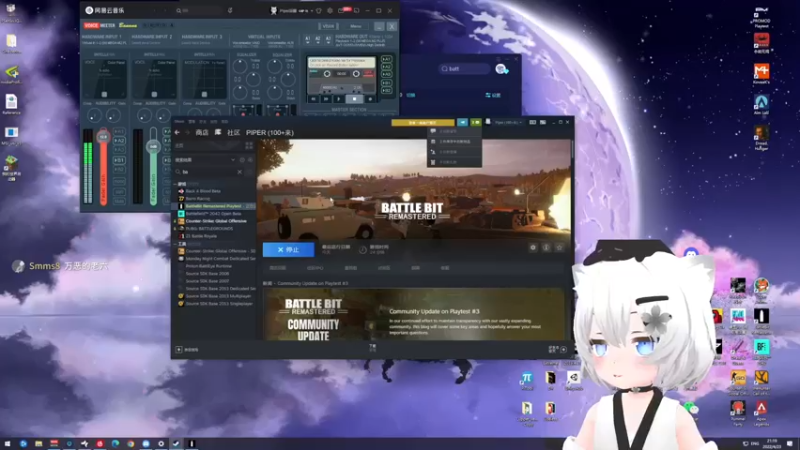Select BattleBit Remastered Playtest entry
Image resolution: width=800 pixels, height=450 pixels.
pyautogui.click(x=213, y=206)
